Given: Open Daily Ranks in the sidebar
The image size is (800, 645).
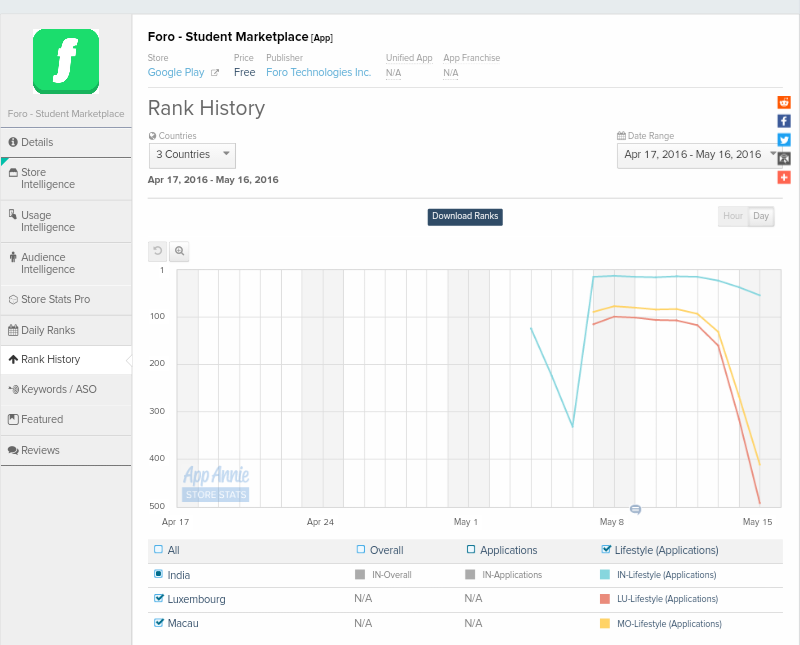Looking at the screenshot, I should [47, 330].
